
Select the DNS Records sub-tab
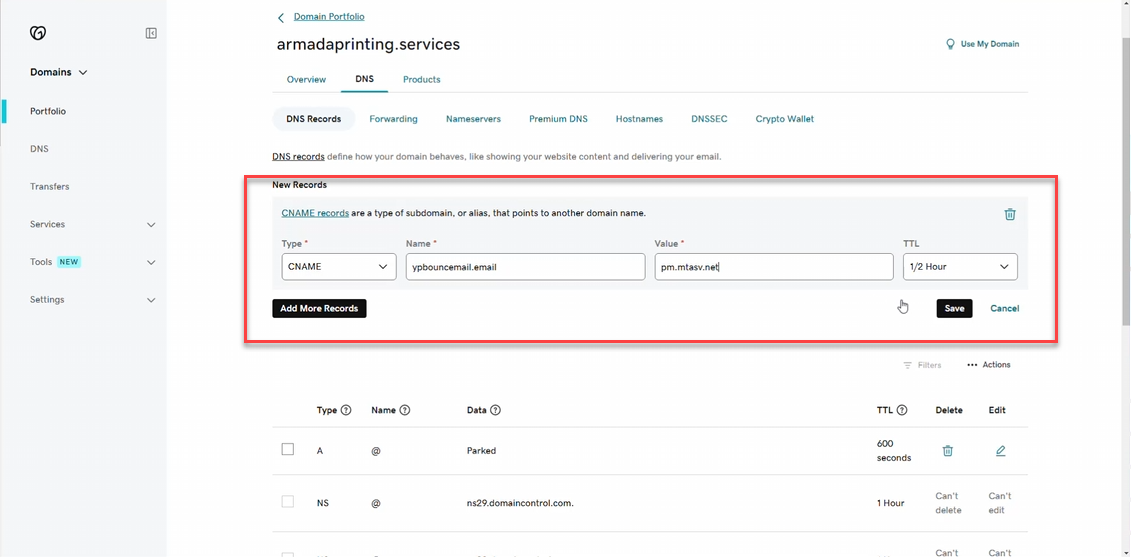pyautogui.click(x=314, y=119)
